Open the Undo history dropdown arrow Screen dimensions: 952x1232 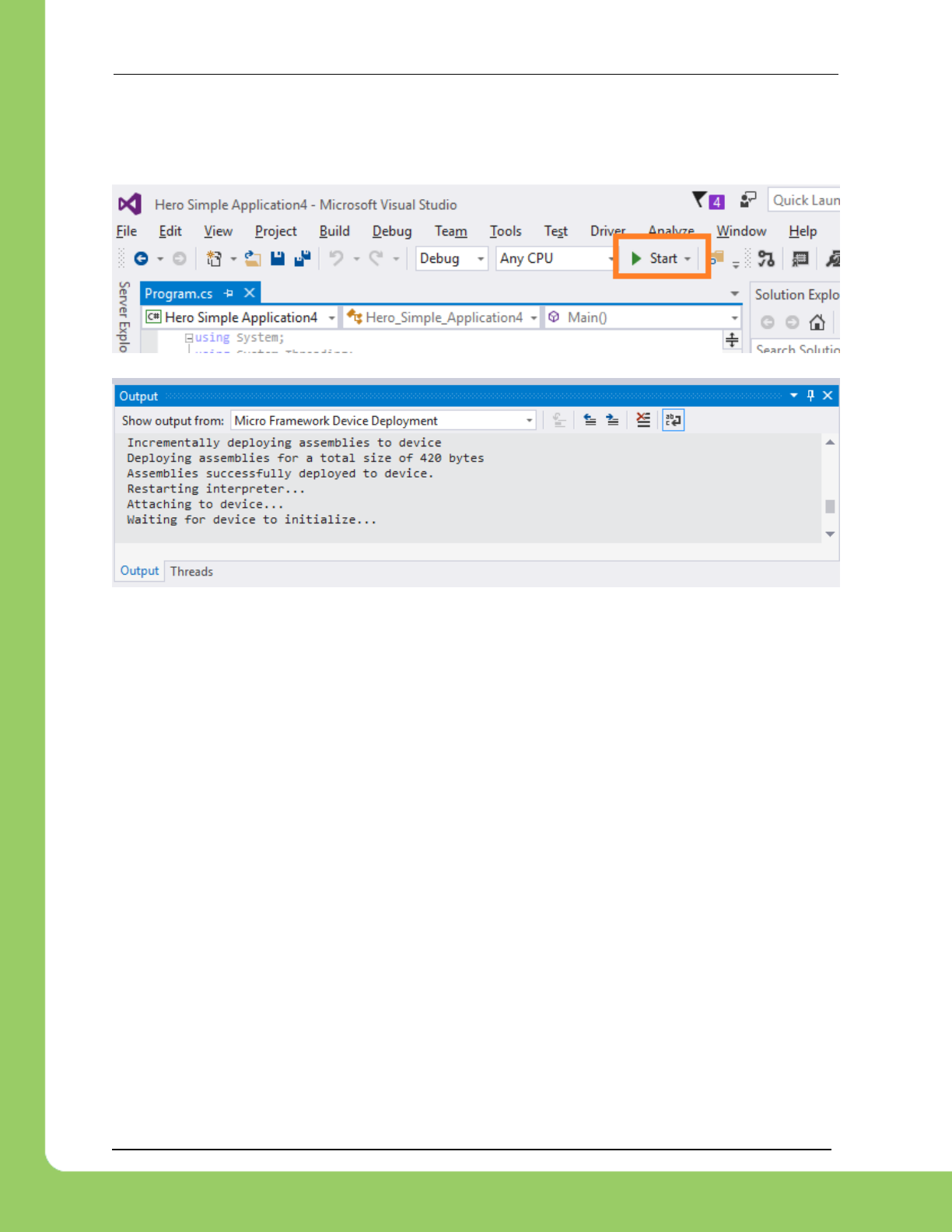(x=356, y=258)
